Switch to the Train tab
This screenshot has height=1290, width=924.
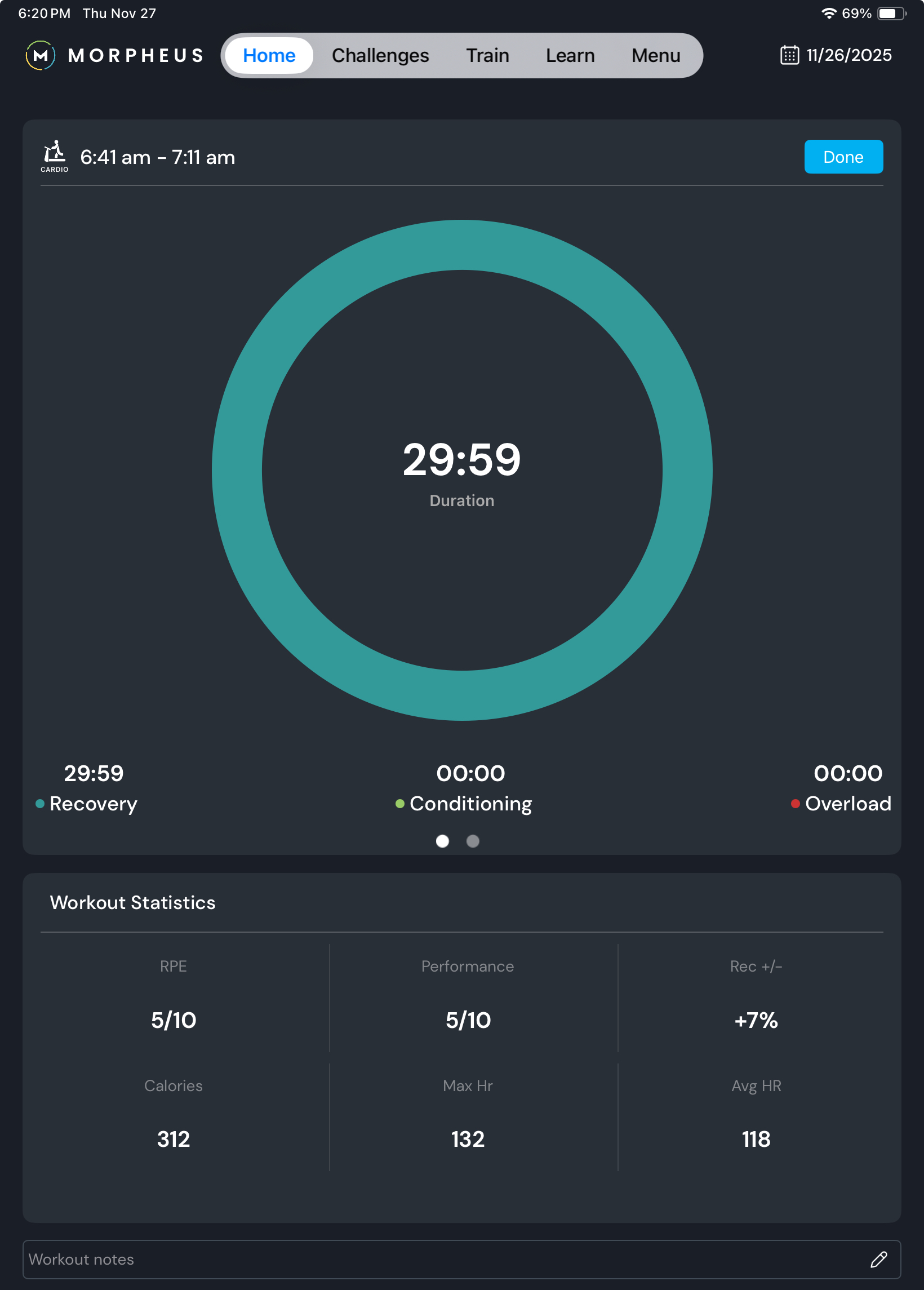(487, 56)
